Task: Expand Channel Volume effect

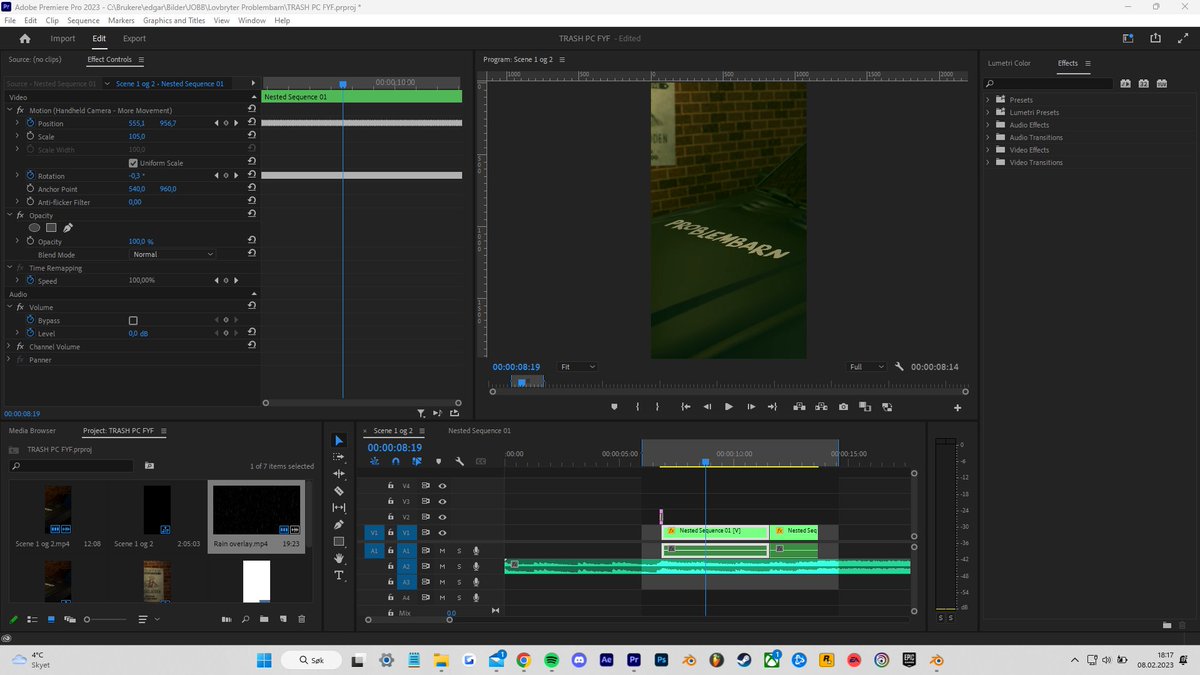Action: [x=10, y=346]
